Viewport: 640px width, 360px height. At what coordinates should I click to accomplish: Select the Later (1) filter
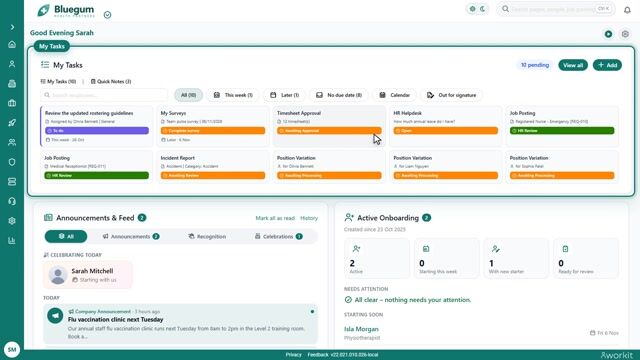pyautogui.click(x=284, y=95)
